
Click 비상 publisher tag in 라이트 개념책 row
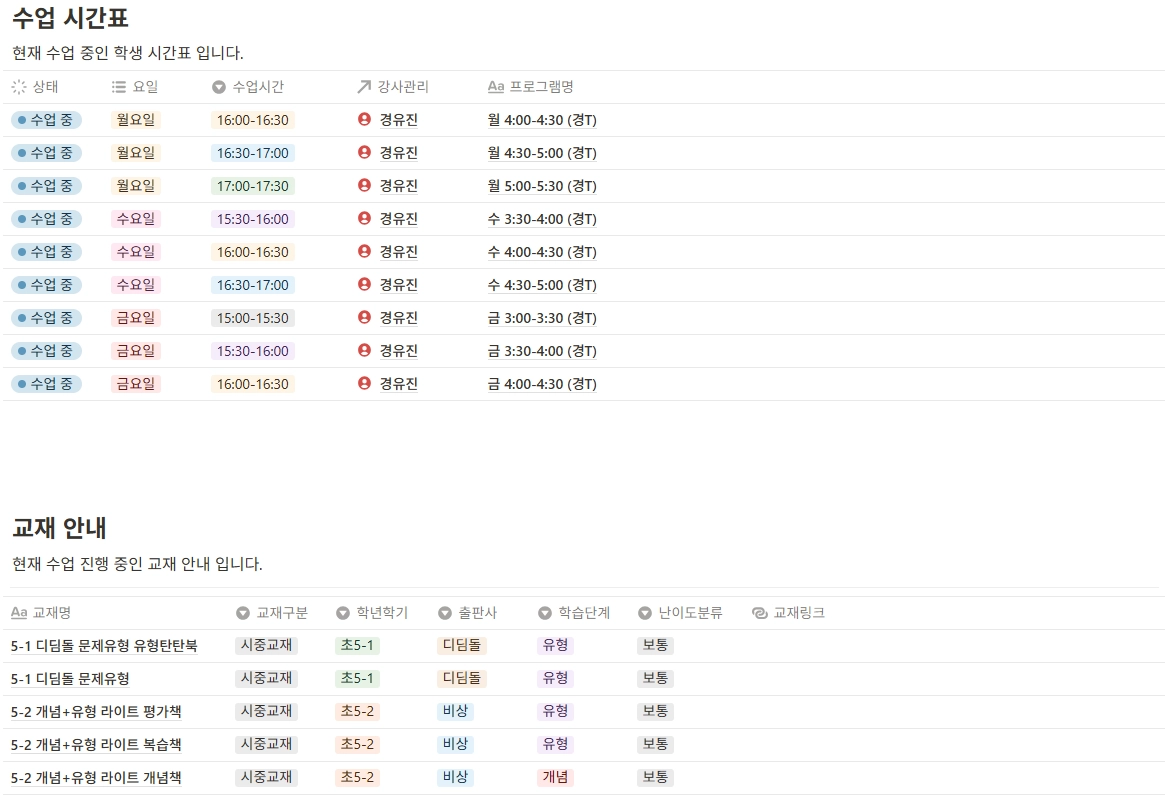[x=455, y=777]
